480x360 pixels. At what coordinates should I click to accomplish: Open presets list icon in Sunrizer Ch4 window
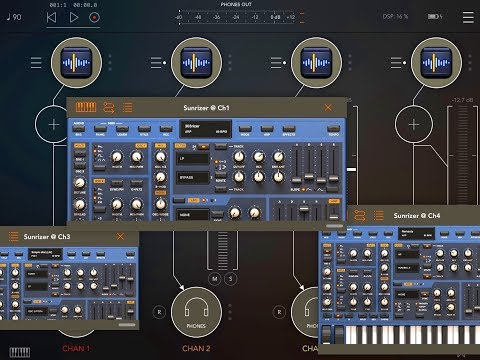pos(379,215)
